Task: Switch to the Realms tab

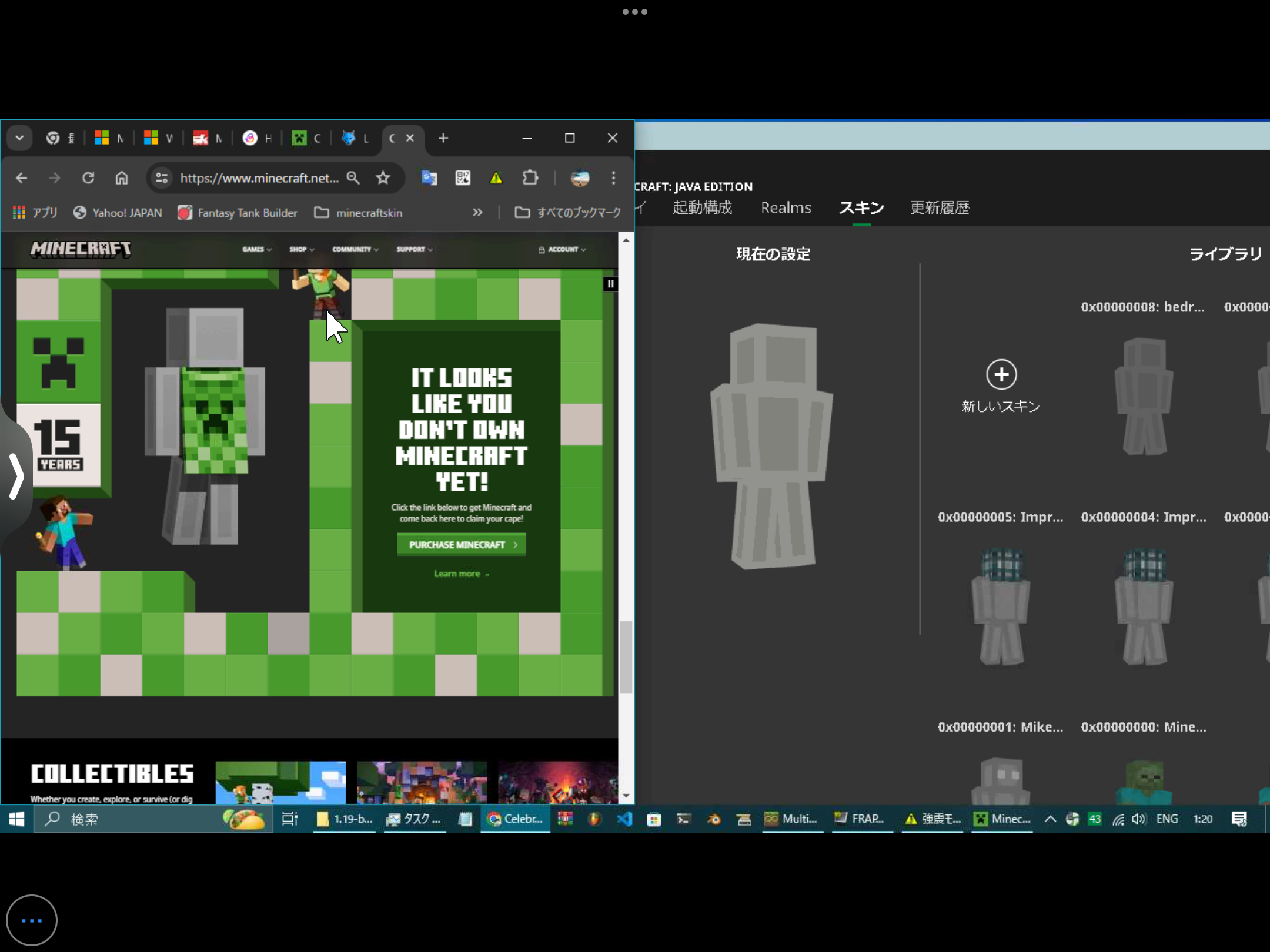Action: pos(786,207)
